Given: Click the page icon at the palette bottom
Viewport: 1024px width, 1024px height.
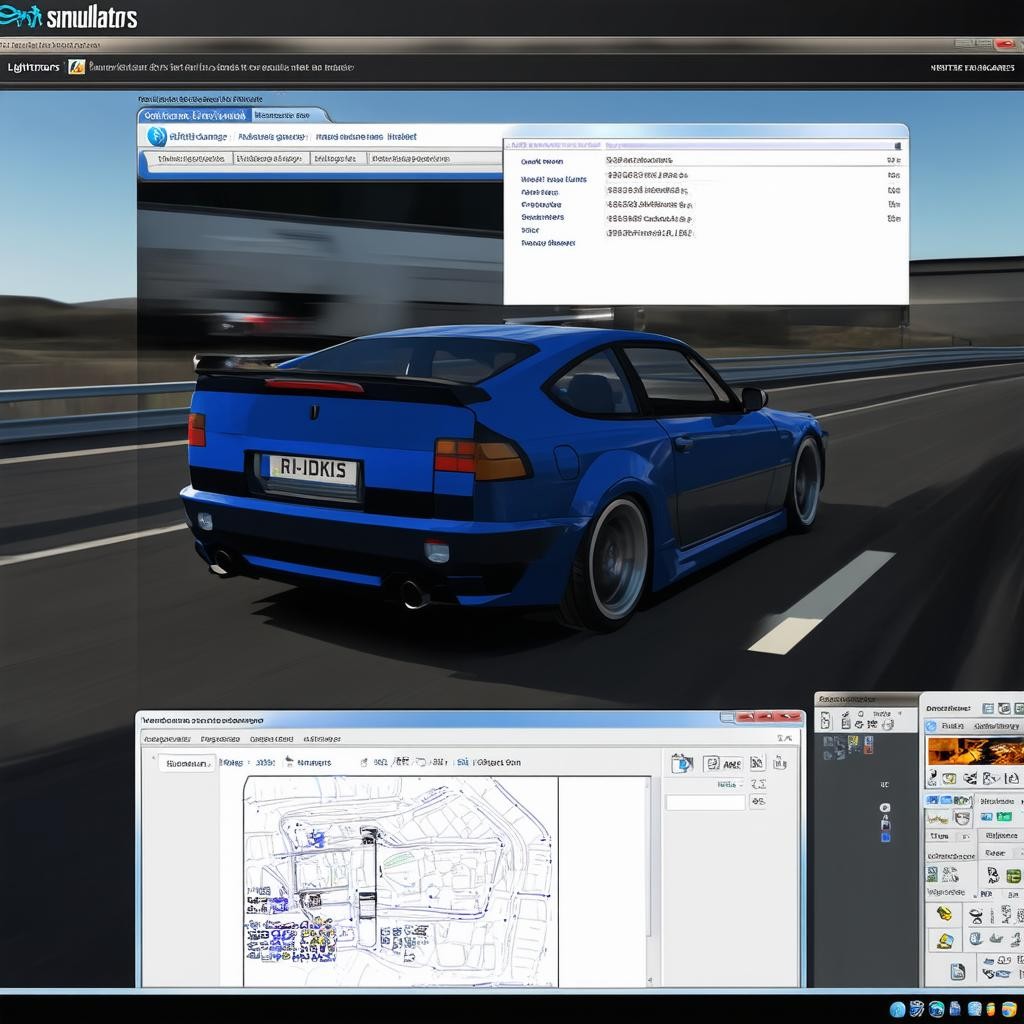Looking at the screenshot, I should coord(957,971).
